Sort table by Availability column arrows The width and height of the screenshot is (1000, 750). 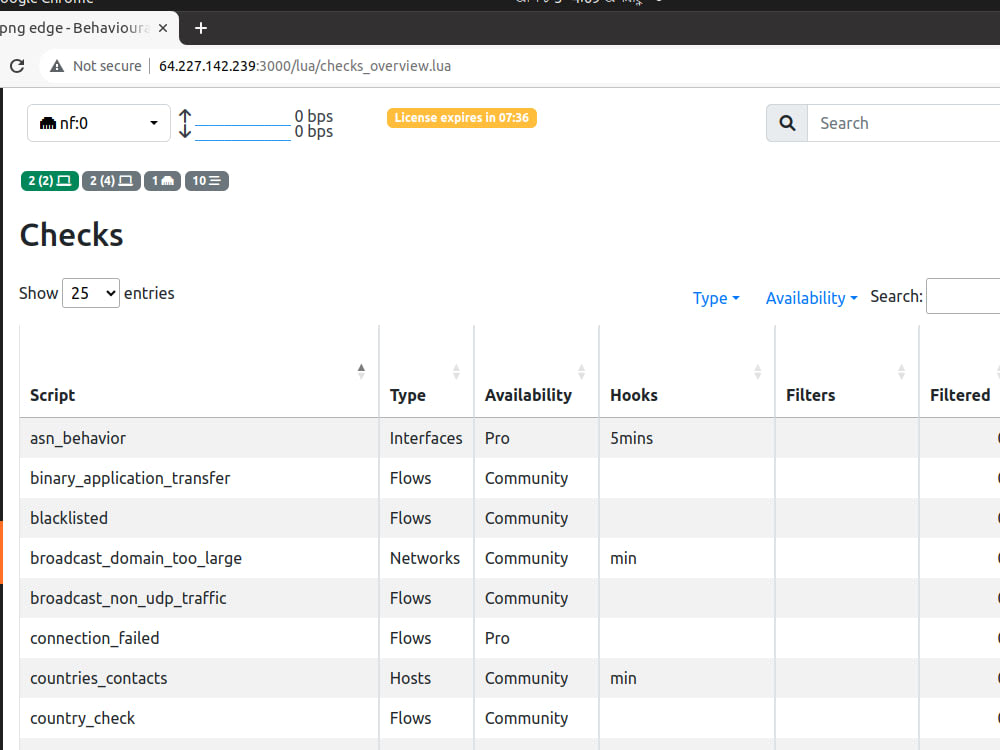click(x=581, y=372)
